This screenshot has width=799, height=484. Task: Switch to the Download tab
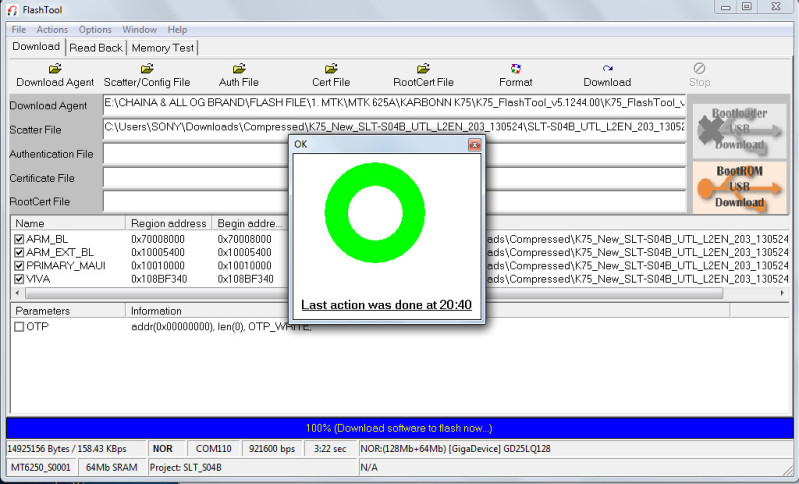click(36, 46)
